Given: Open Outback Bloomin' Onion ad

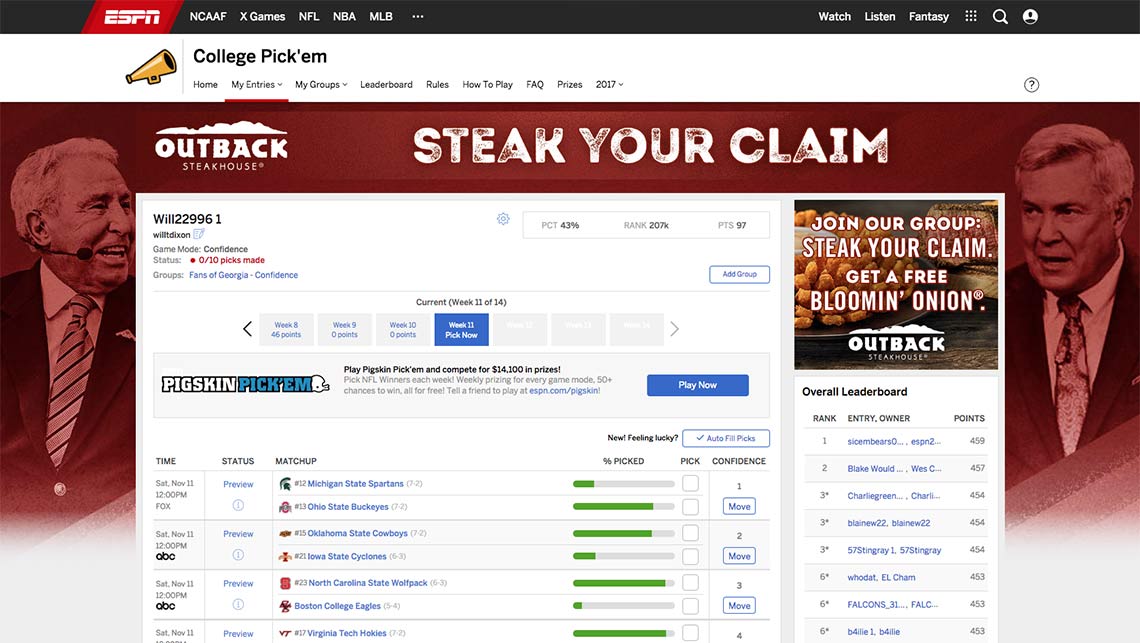Looking at the screenshot, I should [896, 285].
